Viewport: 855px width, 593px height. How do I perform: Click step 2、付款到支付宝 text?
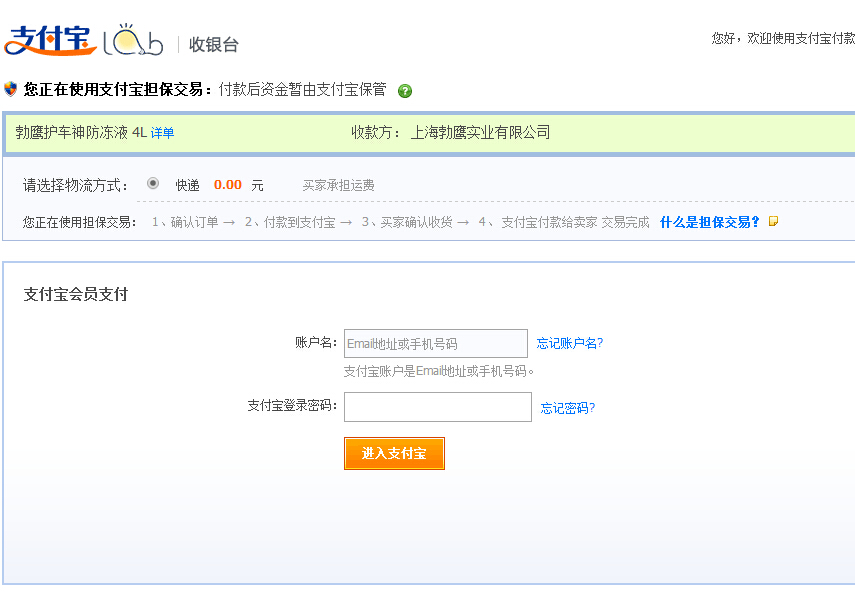click(x=290, y=222)
